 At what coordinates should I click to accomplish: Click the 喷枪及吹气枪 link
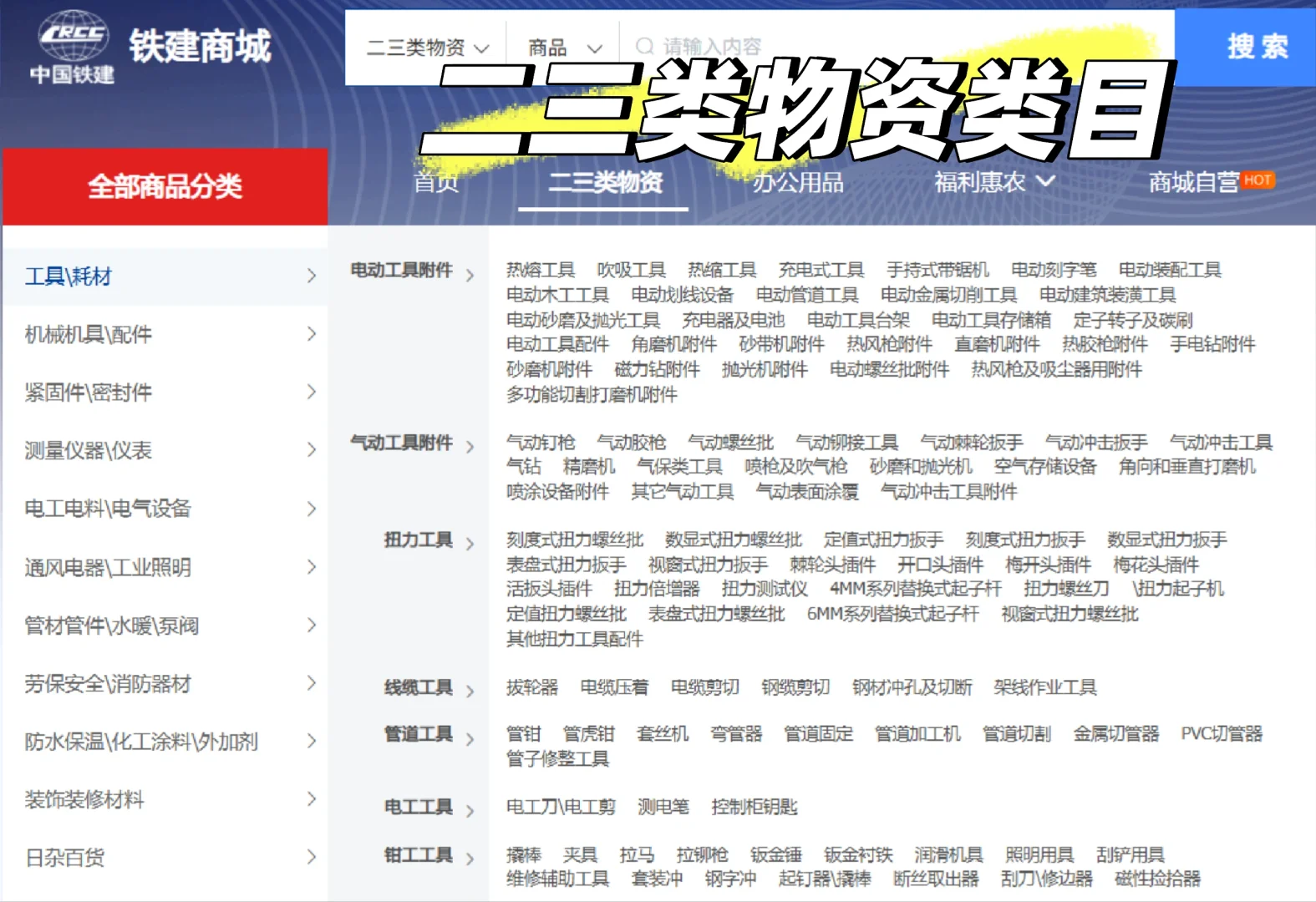[796, 467]
